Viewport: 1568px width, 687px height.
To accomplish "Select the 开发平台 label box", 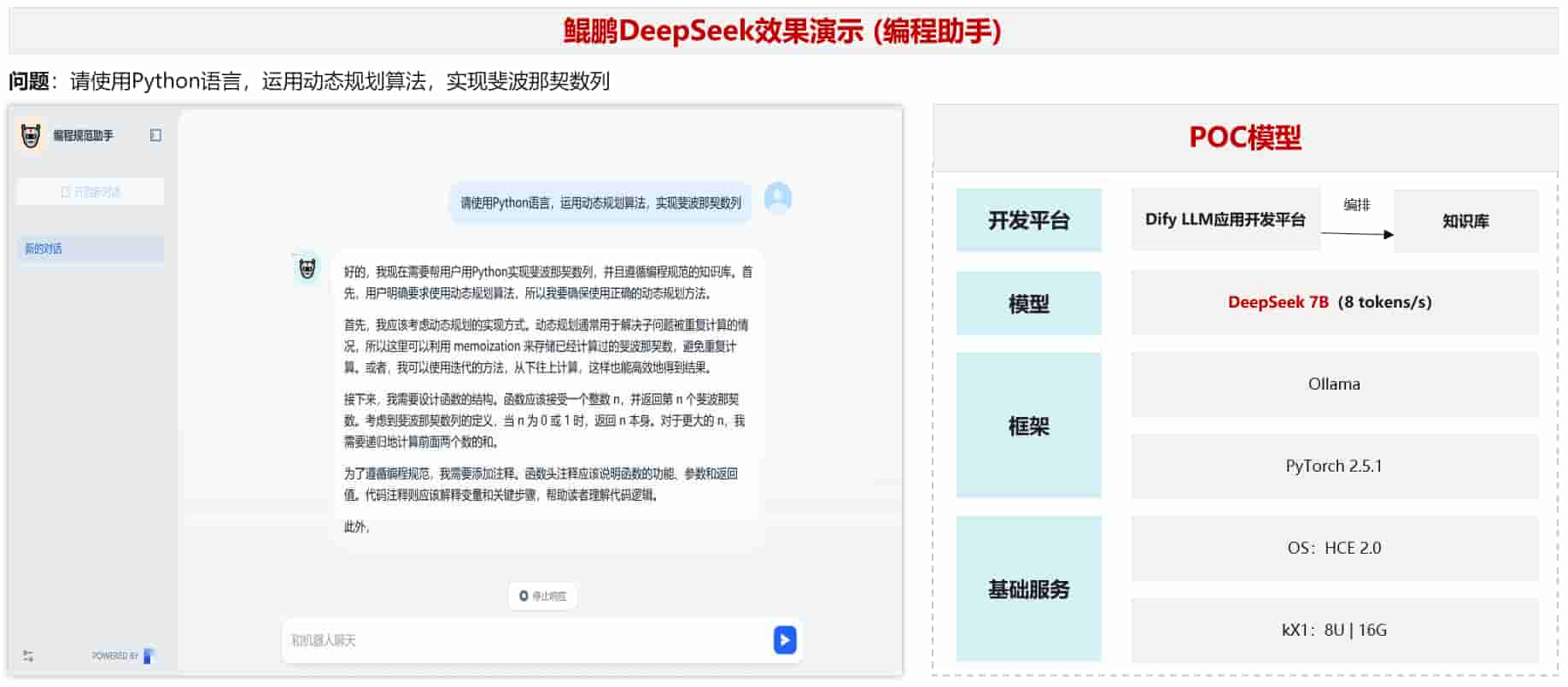I will pyautogui.click(x=1029, y=220).
